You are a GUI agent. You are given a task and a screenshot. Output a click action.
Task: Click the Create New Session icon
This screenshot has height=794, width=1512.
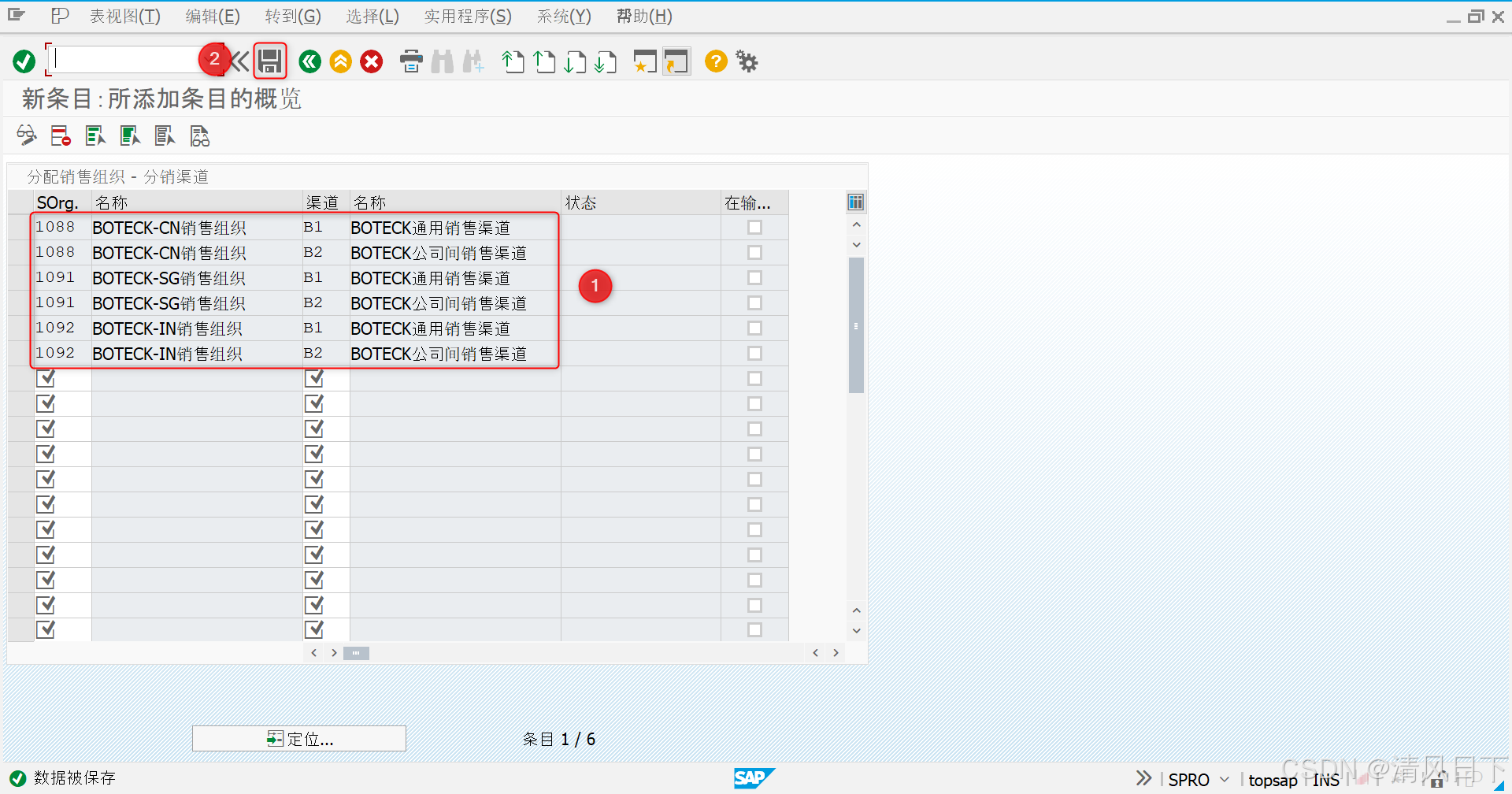[x=645, y=61]
